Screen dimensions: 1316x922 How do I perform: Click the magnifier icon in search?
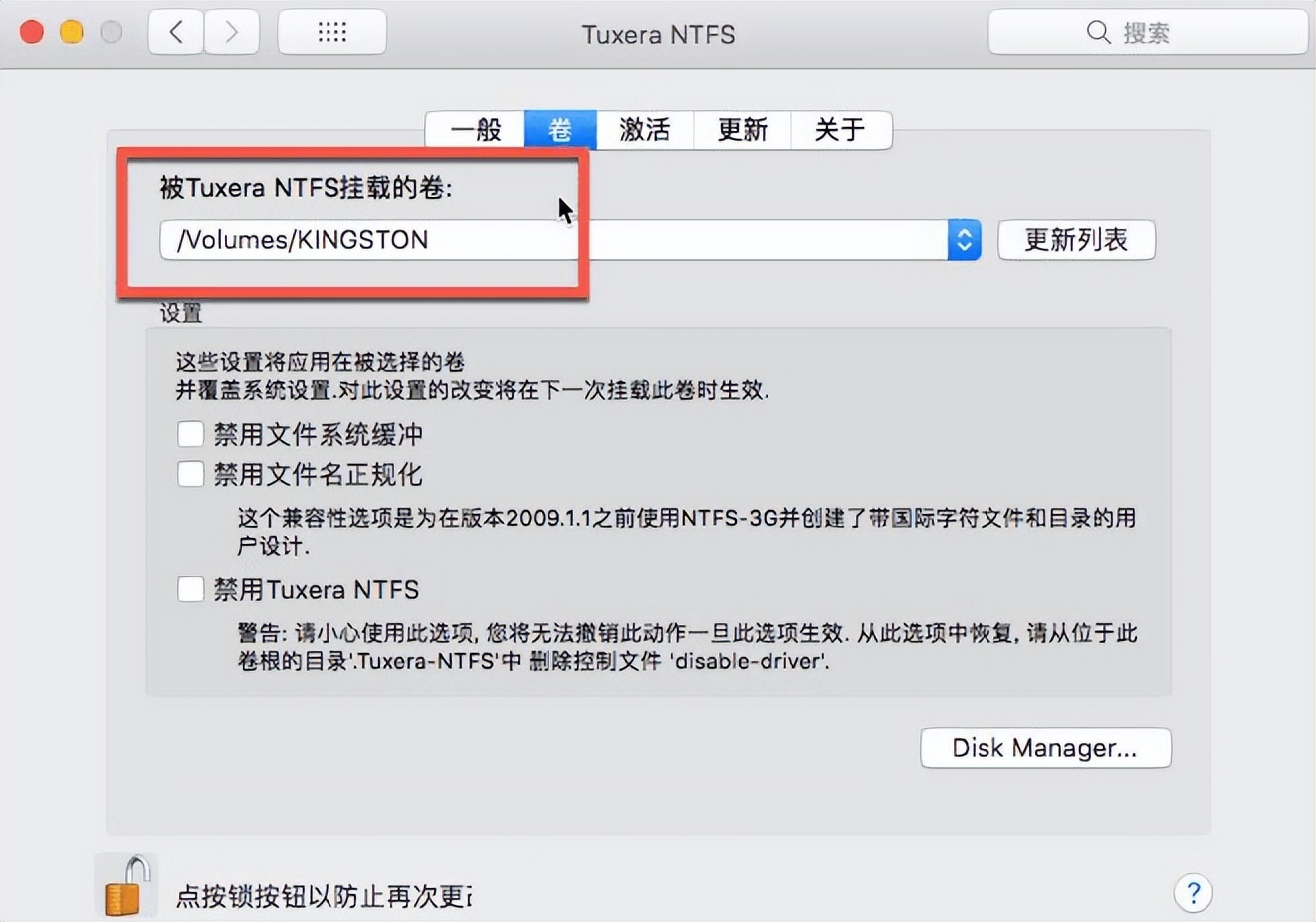(x=1098, y=32)
